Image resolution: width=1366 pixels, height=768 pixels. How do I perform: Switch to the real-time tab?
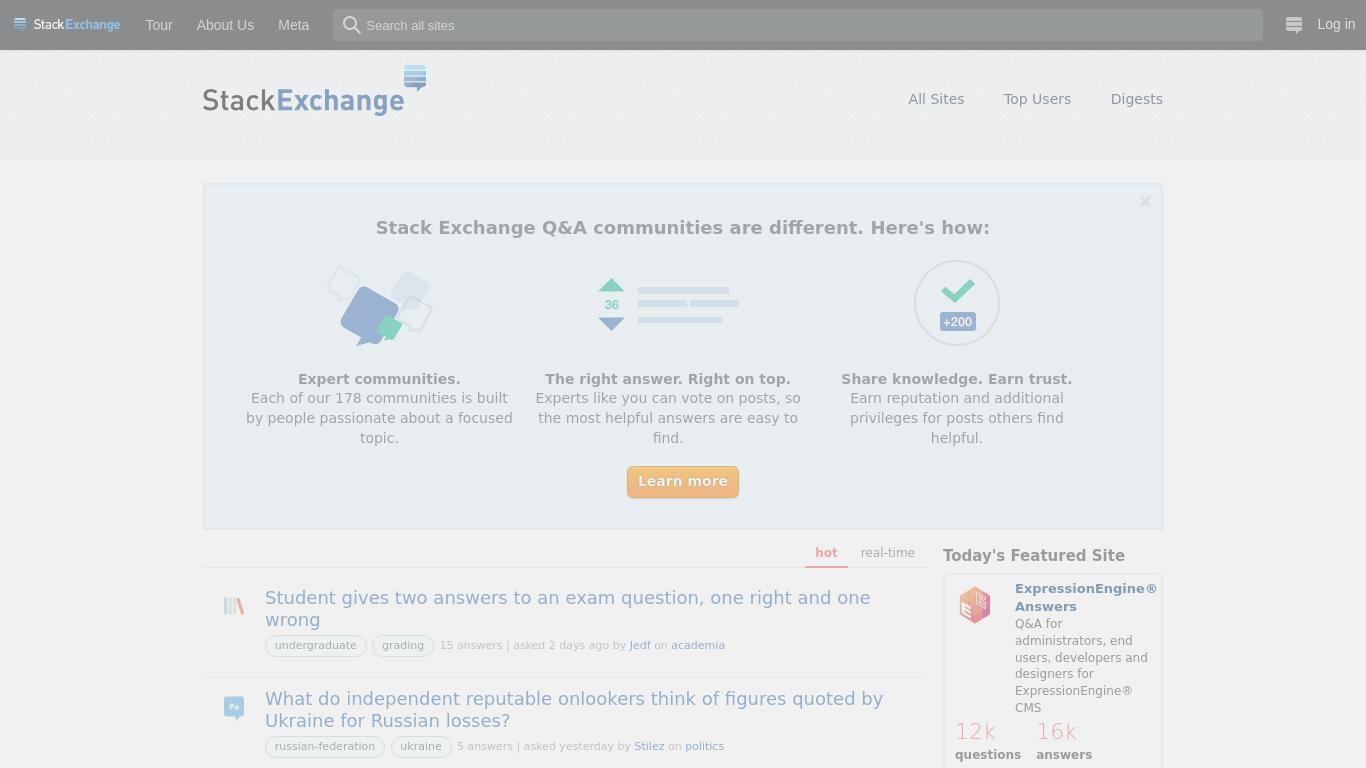tap(887, 553)
